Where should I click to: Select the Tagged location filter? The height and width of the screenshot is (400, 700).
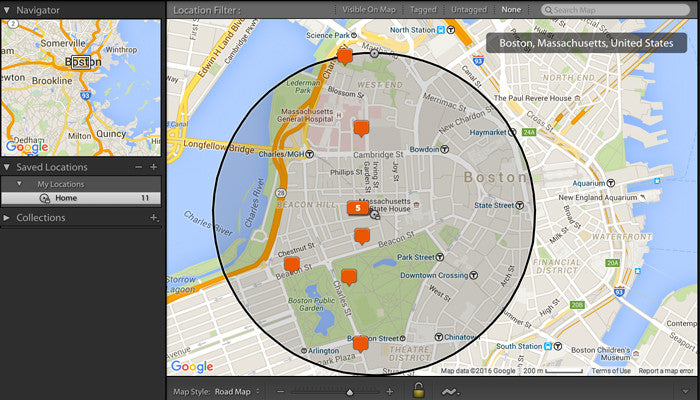(423, 9)
